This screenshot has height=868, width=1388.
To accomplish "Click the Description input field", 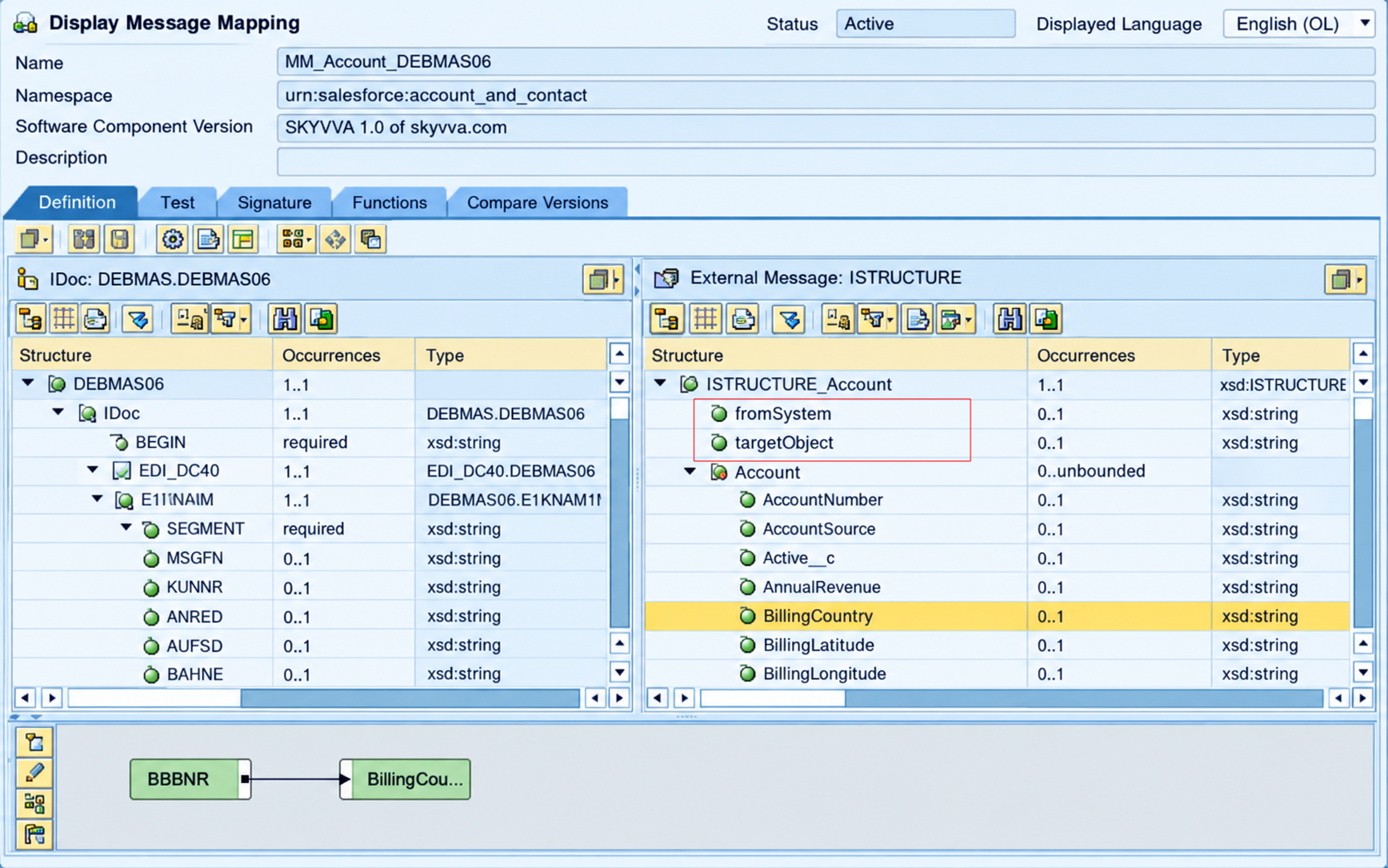I will point(825,161).
